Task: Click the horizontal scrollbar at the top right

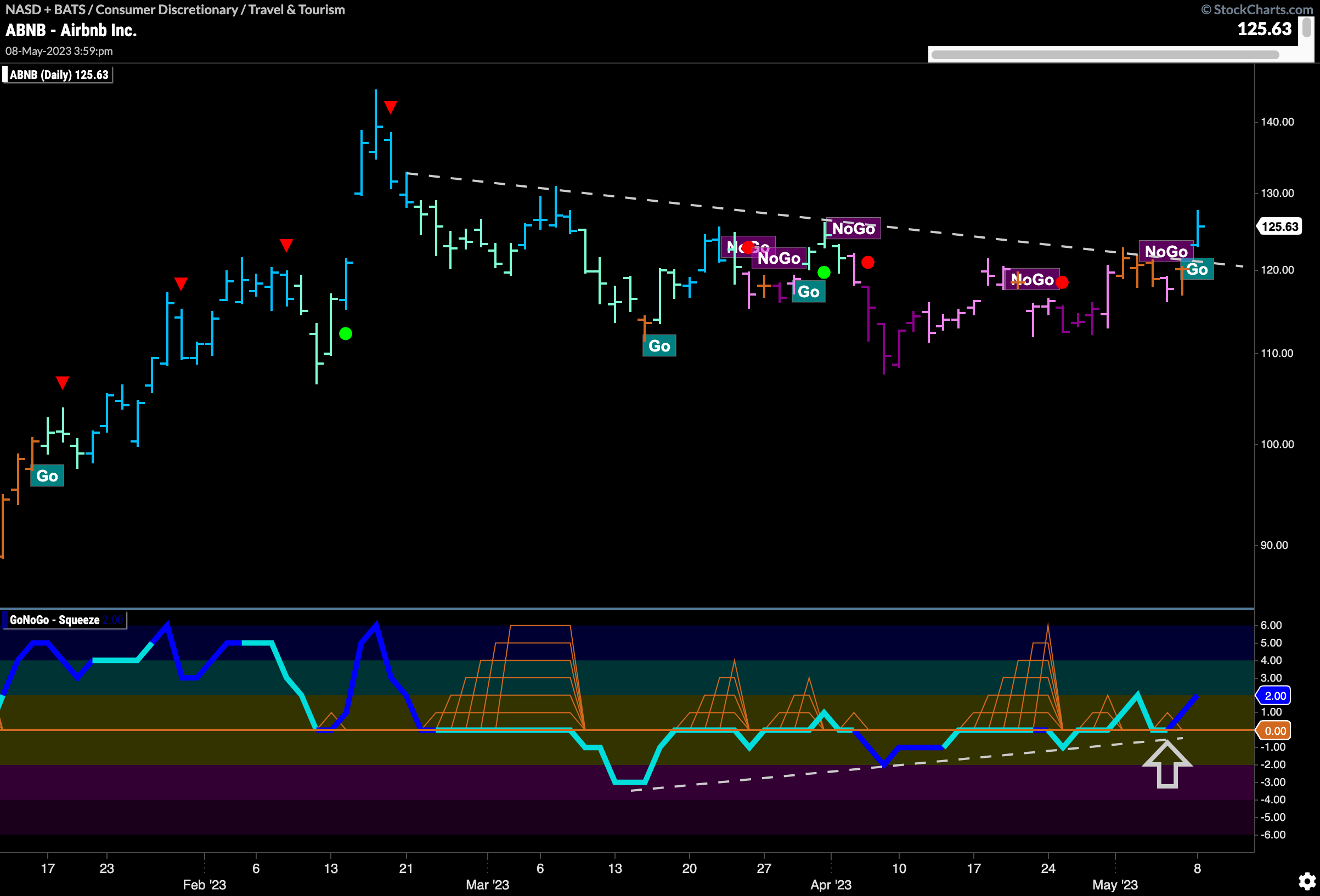Action: tap(1105, 55)
